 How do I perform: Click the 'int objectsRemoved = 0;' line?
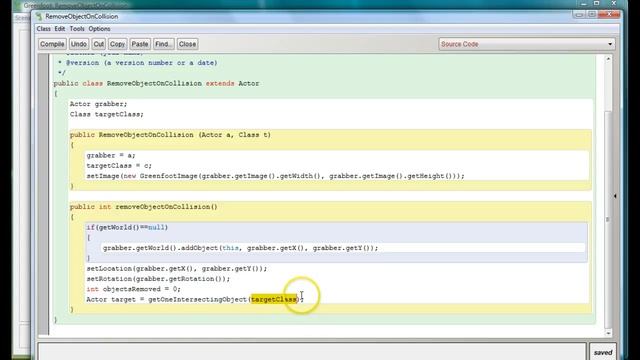pyautogui.click(x=133, y=289)
